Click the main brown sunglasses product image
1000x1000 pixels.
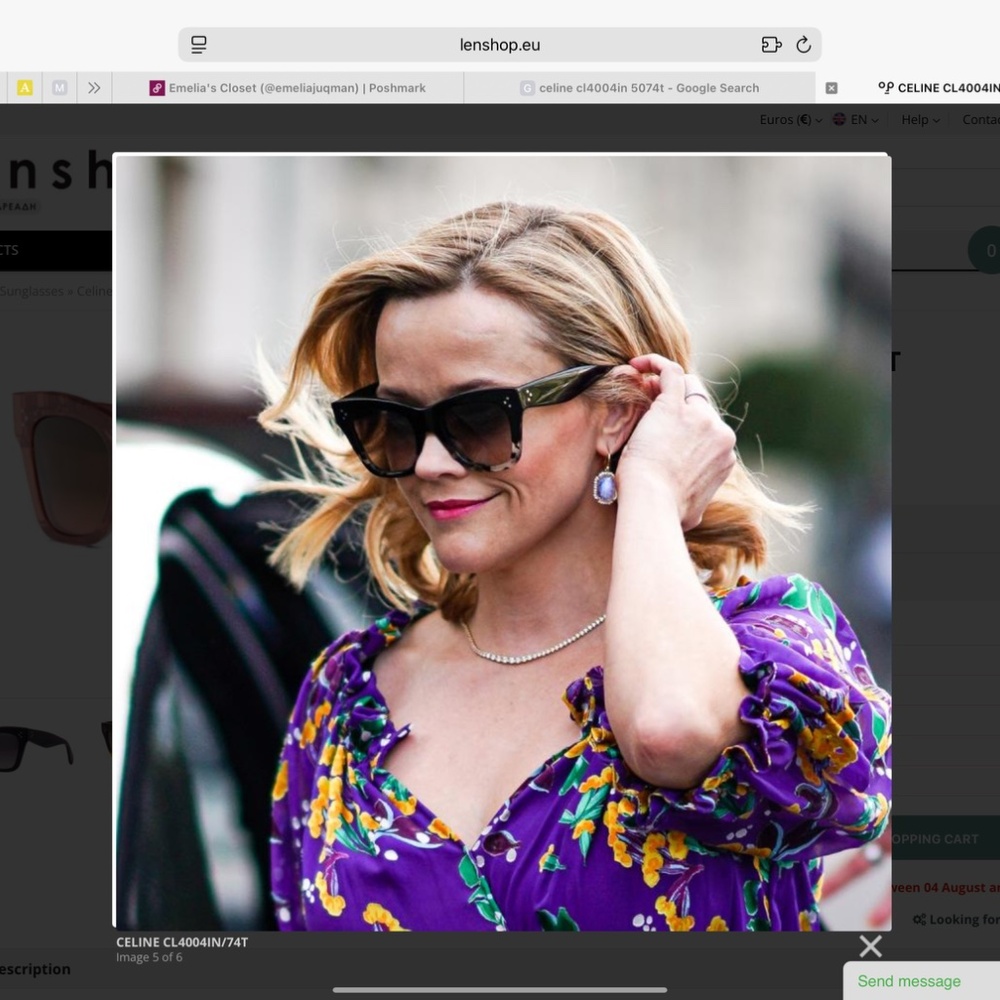coord(62,469)
